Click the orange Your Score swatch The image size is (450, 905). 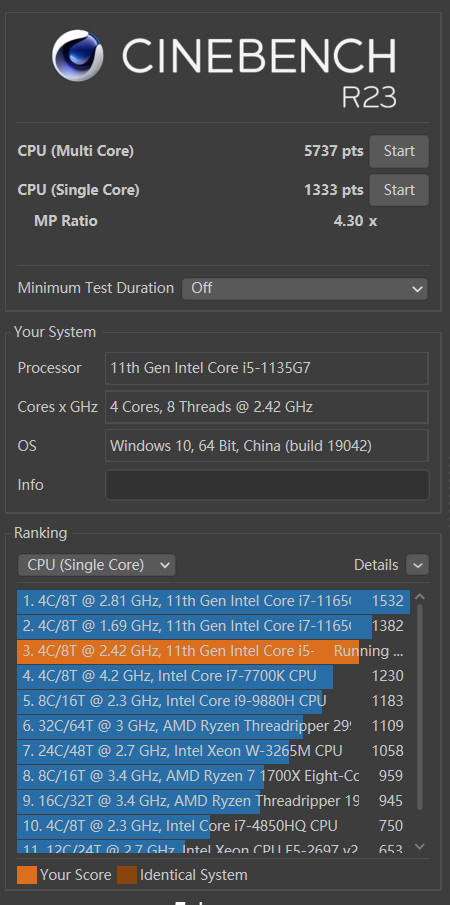pyautogui.click(x=27, y=875)
